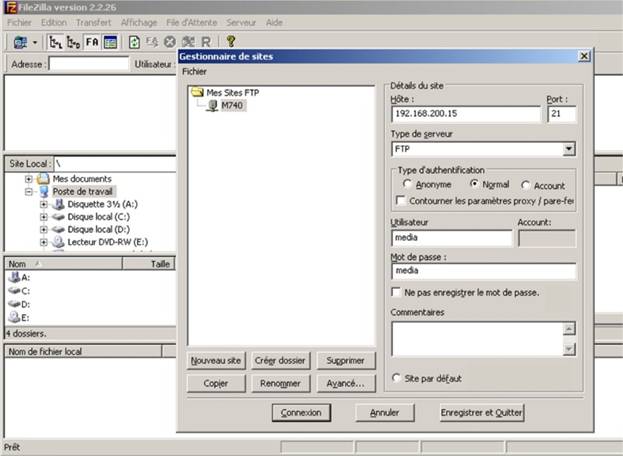Click the Supprimer button
The width and height of the screenshot is (623, 456).
pos(346,361)
